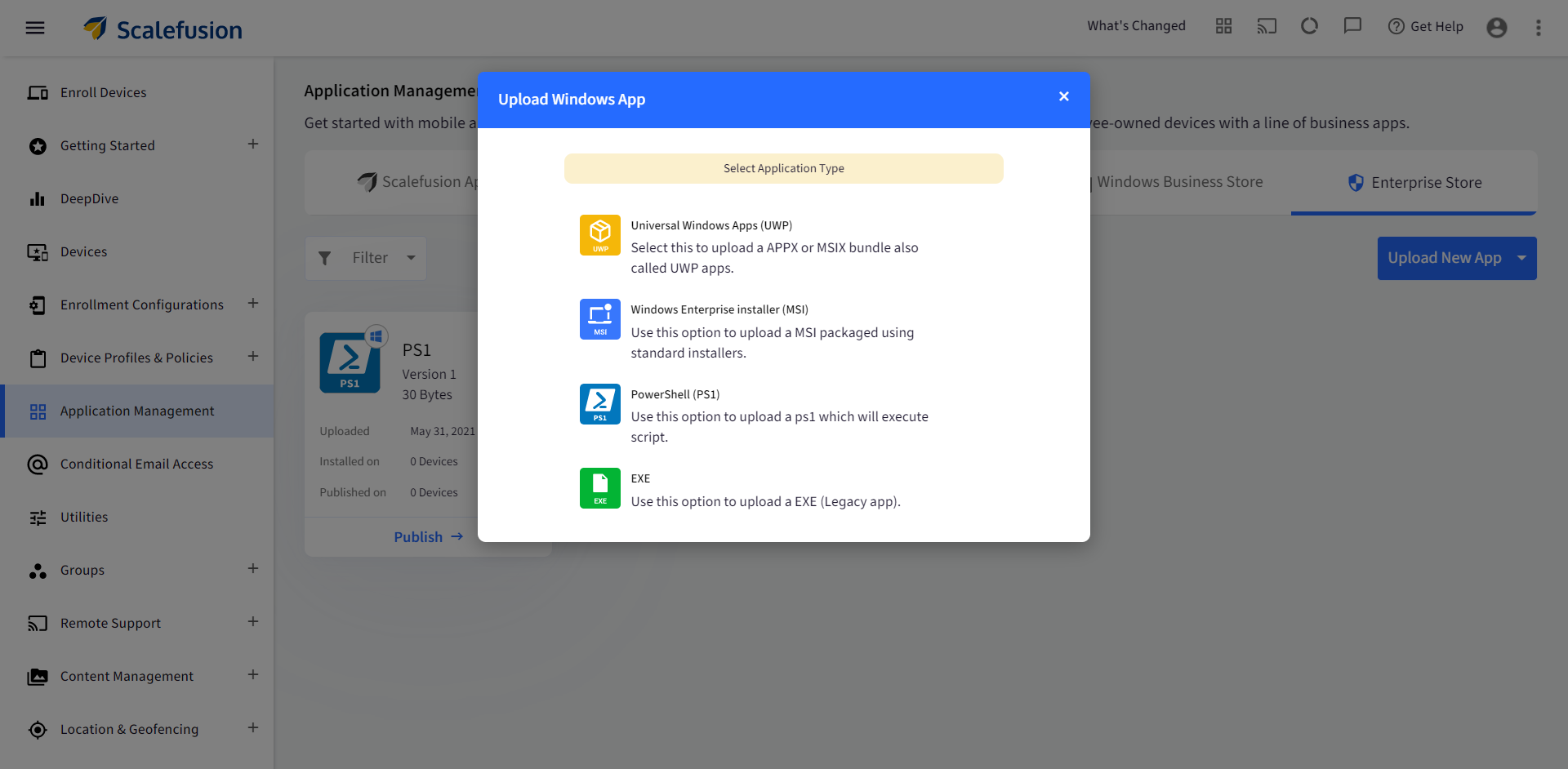Open Remote Support in sidebar
The width and height of the screenshot is (1568, 769).
(x=136, y=623)
